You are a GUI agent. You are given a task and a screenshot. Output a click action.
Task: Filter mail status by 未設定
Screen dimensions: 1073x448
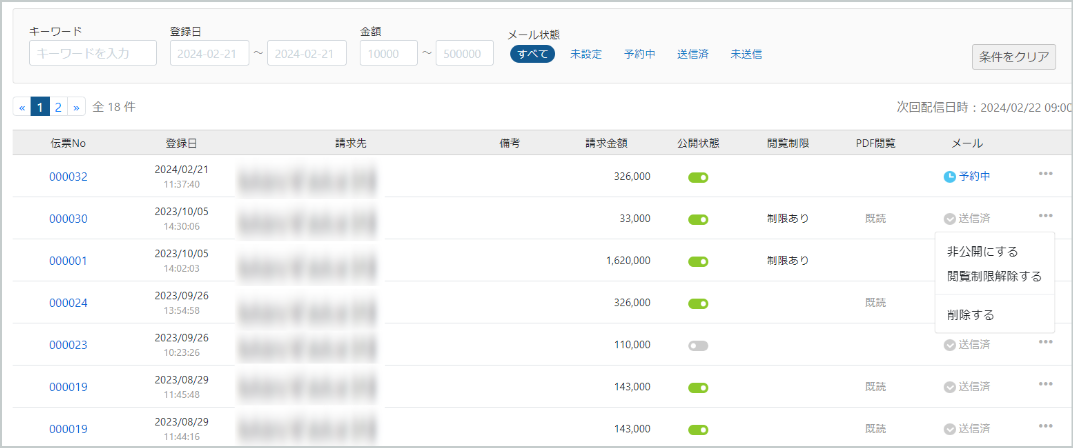(x=586, y=54)
